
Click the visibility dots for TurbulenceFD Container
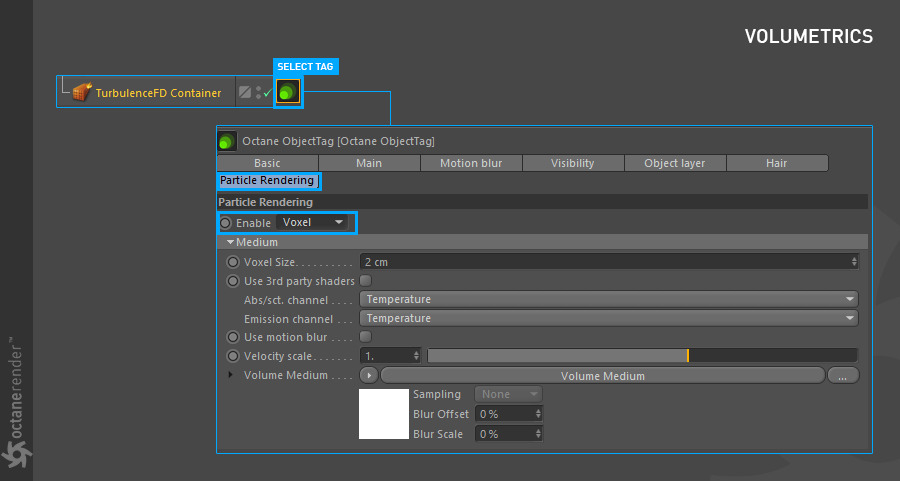[258, 92]
